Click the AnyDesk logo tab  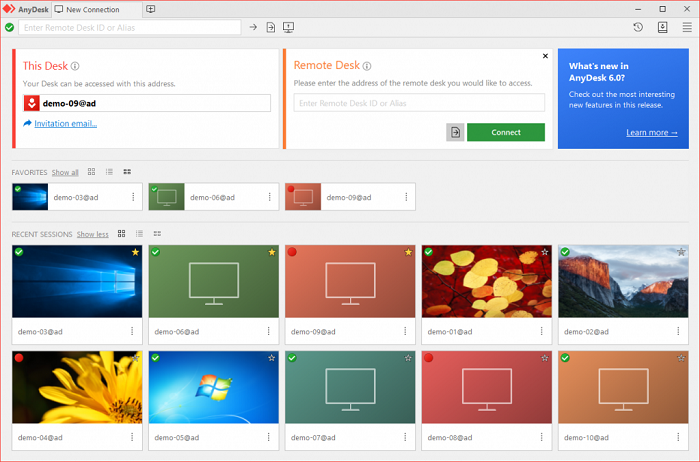26,9
